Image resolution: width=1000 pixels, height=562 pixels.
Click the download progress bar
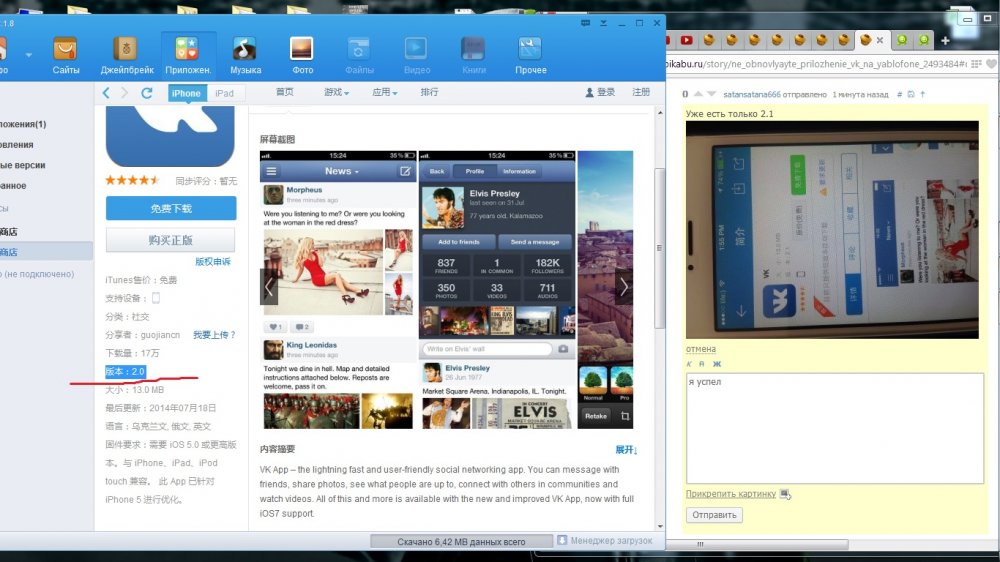point(460,542)
